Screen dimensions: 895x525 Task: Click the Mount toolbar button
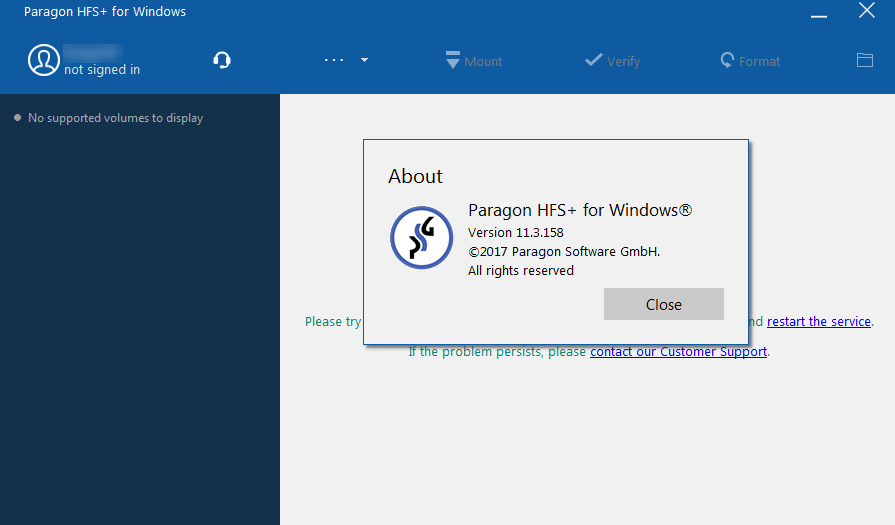474,60
